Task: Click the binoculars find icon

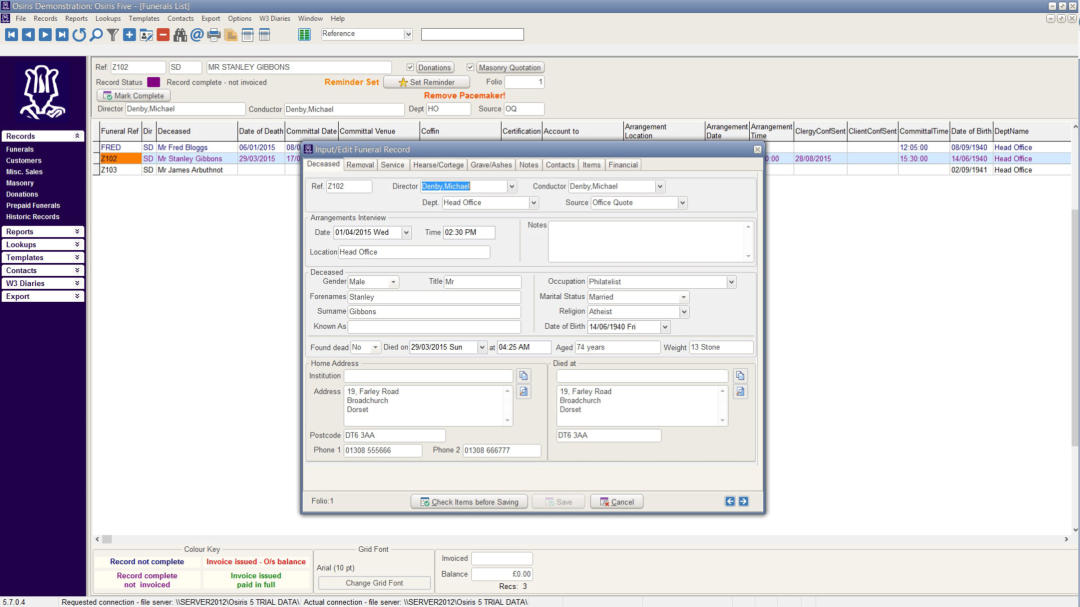Action: coord(180,35)
